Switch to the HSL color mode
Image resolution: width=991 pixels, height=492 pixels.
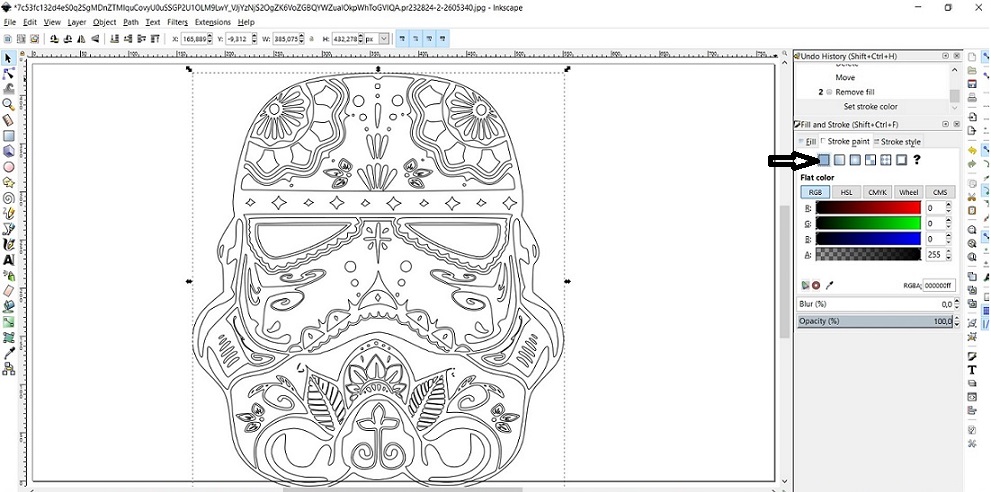846,192
